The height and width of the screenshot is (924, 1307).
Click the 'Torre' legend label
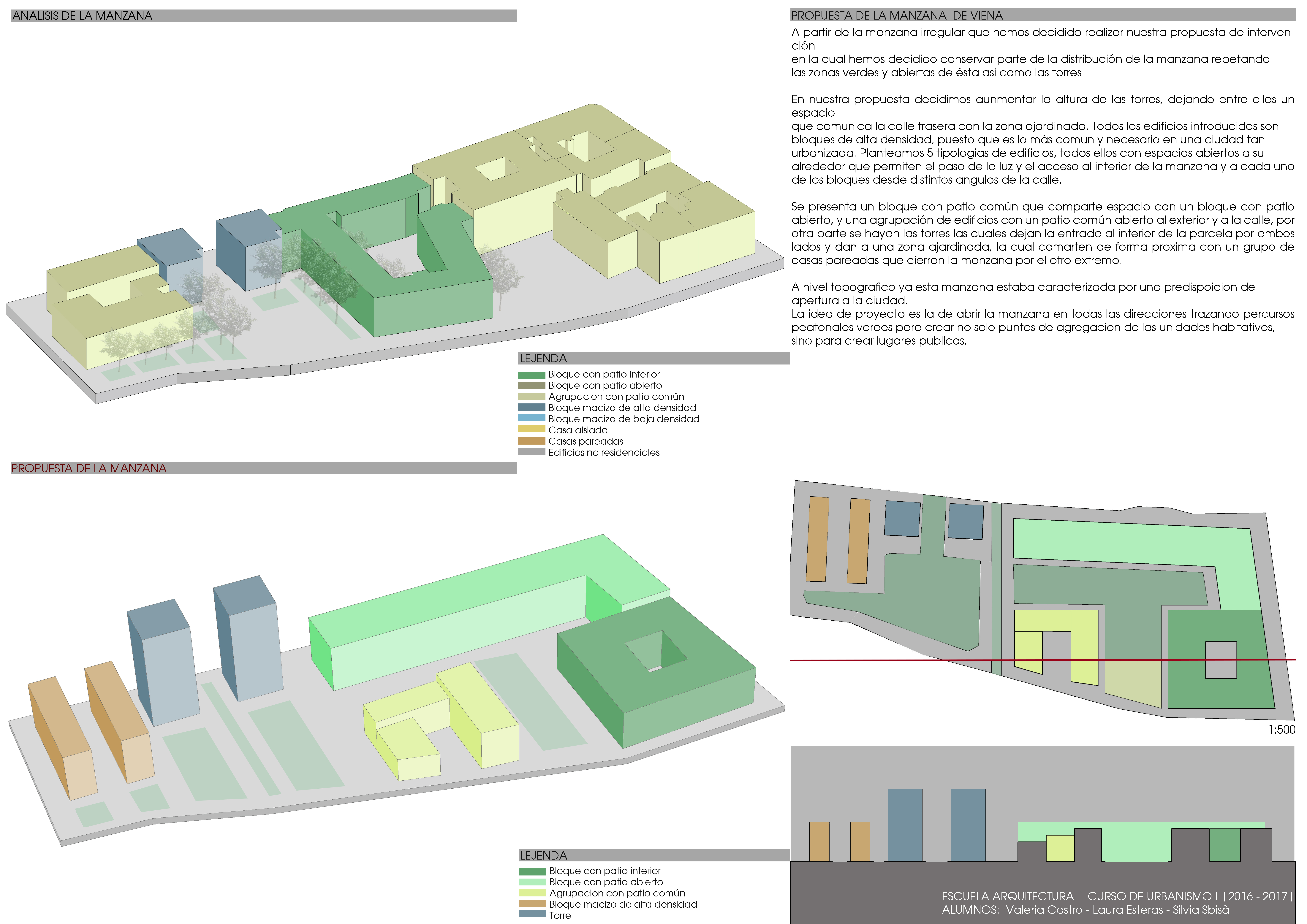click(560, 915)
